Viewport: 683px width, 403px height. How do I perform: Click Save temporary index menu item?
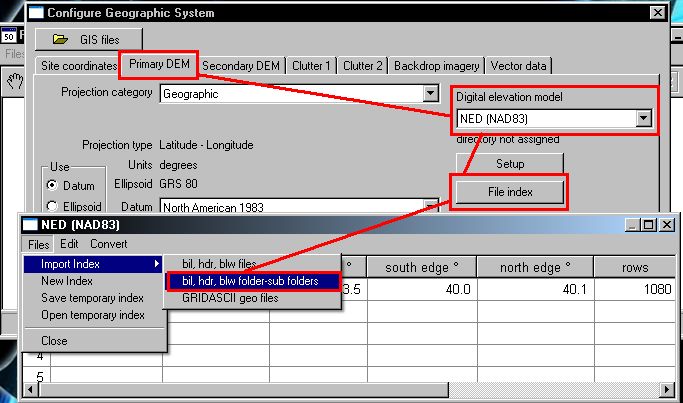point(92,298)
